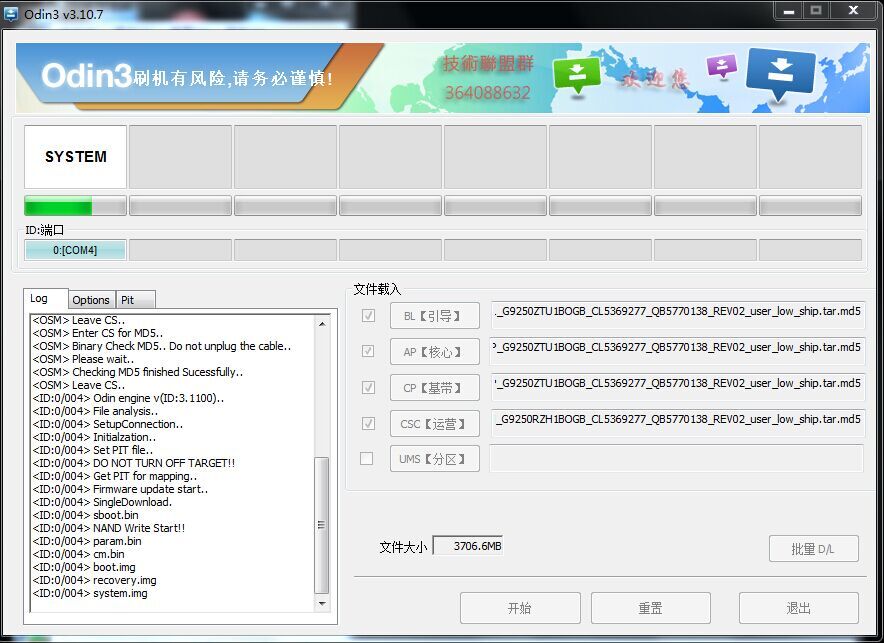Image resolution: width=884 pixels, height=643 pixels.
Task: Click the log scrollbar down arrow
Action: 322,604
